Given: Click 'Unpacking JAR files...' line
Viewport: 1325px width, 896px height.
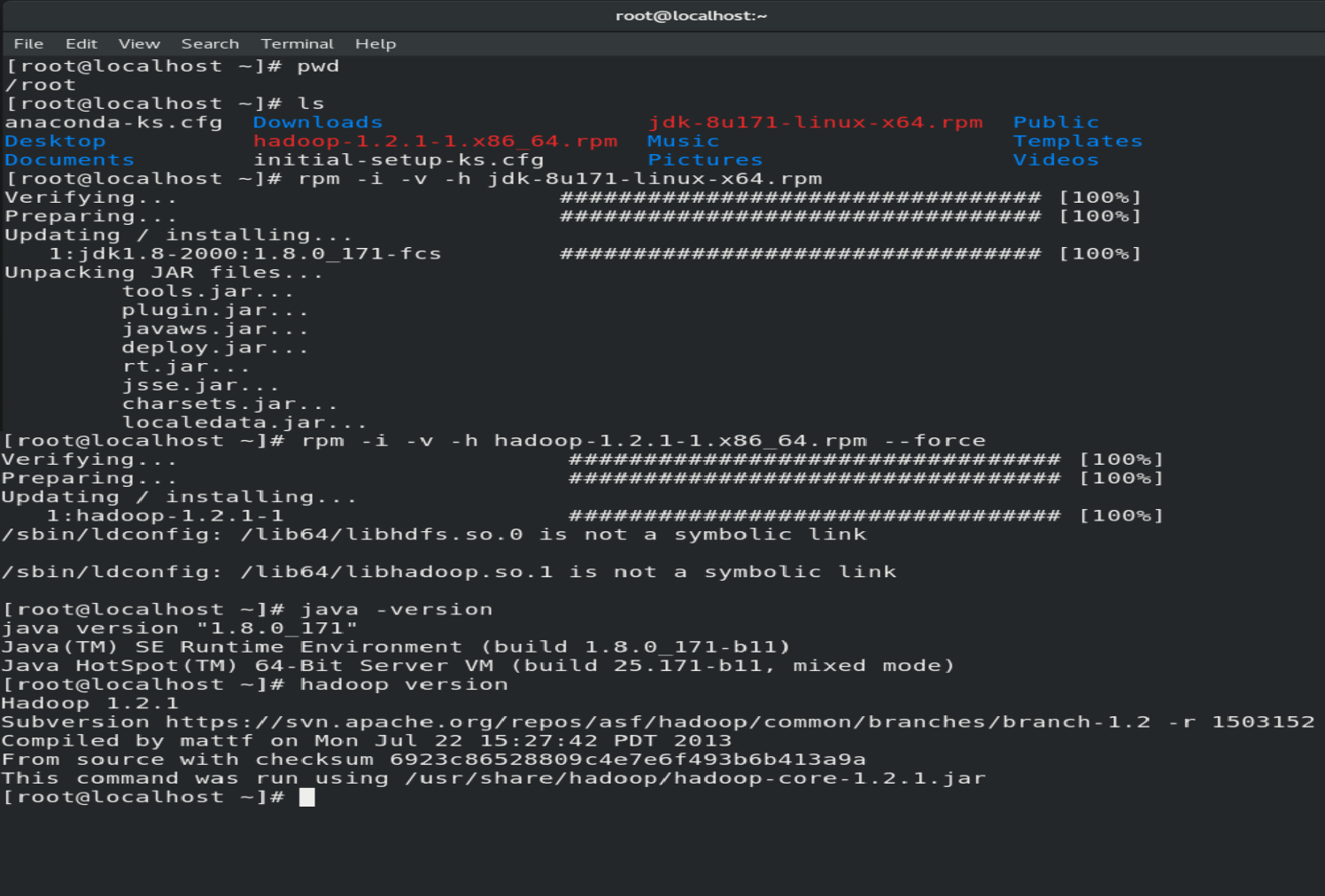Looking at the screenshot, I should pyautogui.click(x=164, y=273).
